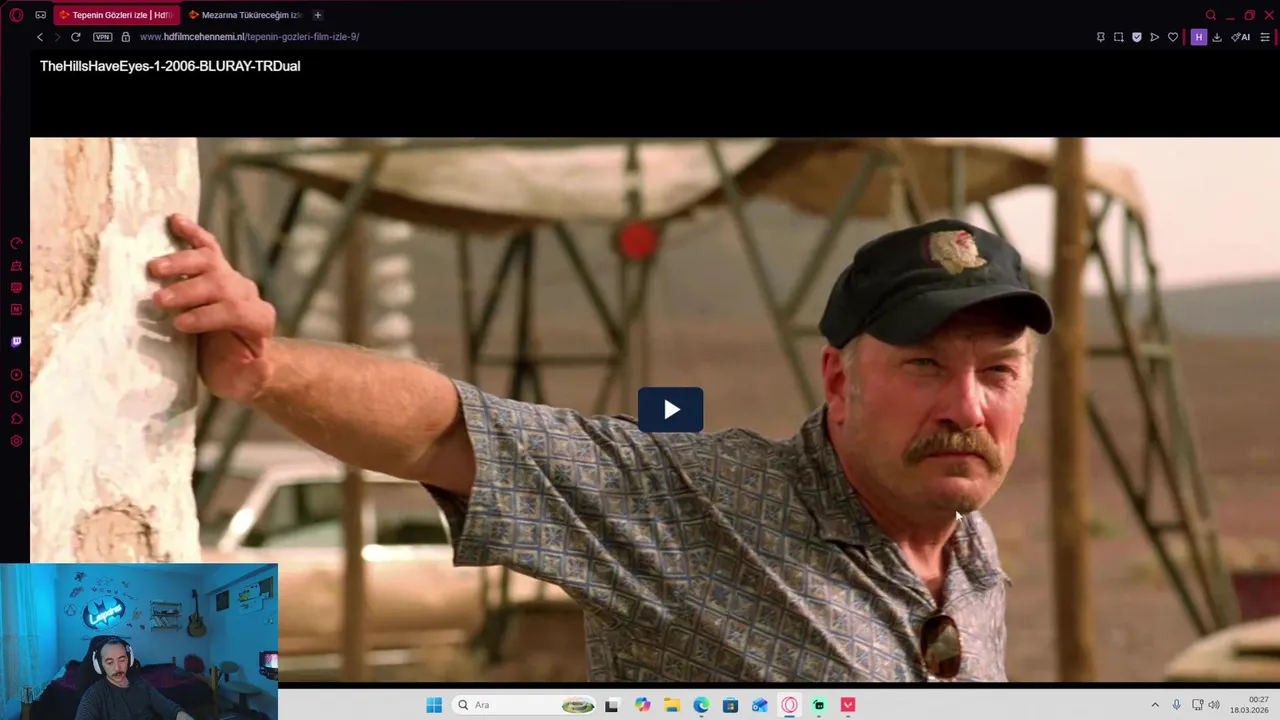Open the Outlook mail taskbar icon
1280x720 pixels.
(x=760, y=705)
